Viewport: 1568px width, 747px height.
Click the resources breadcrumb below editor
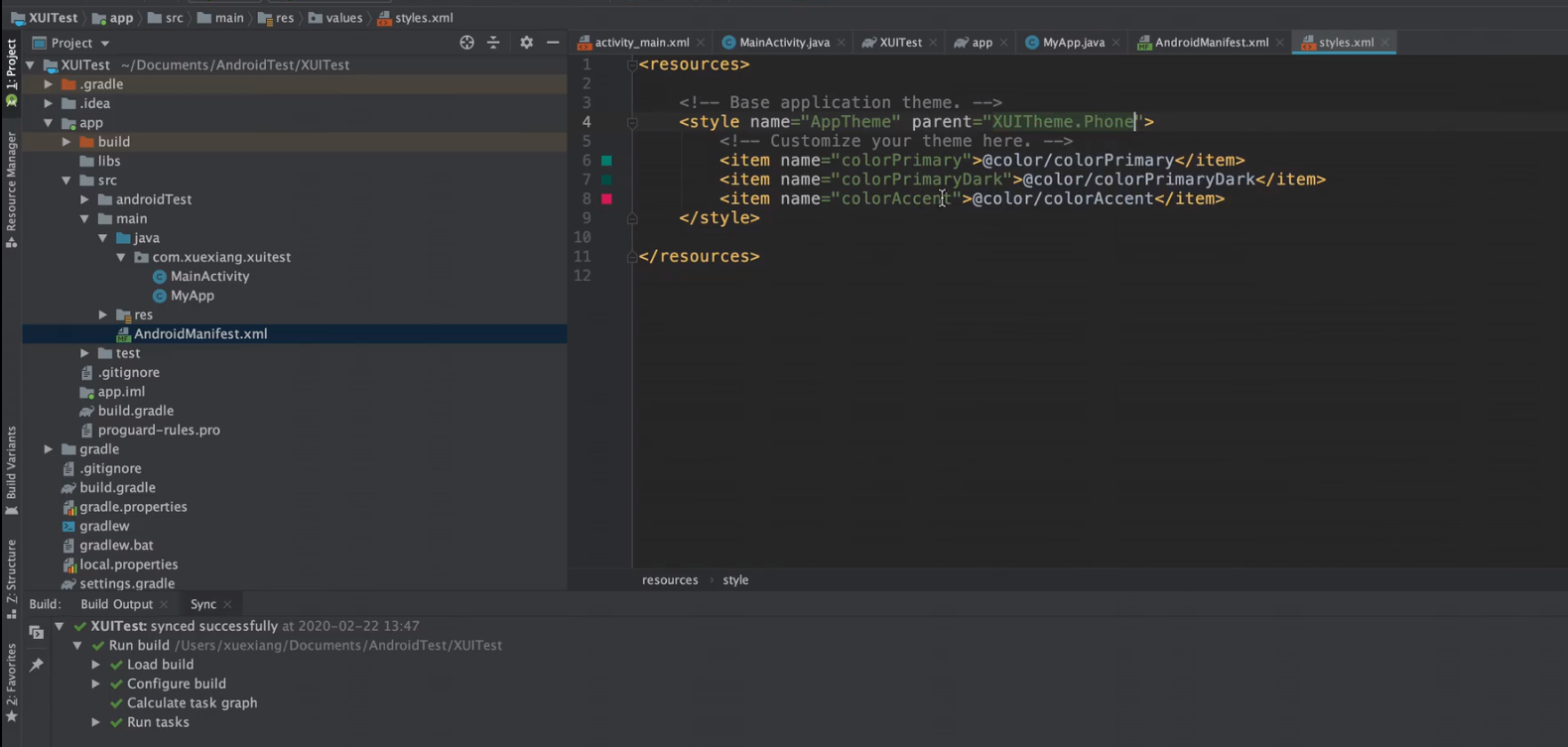tap(670, 580)
